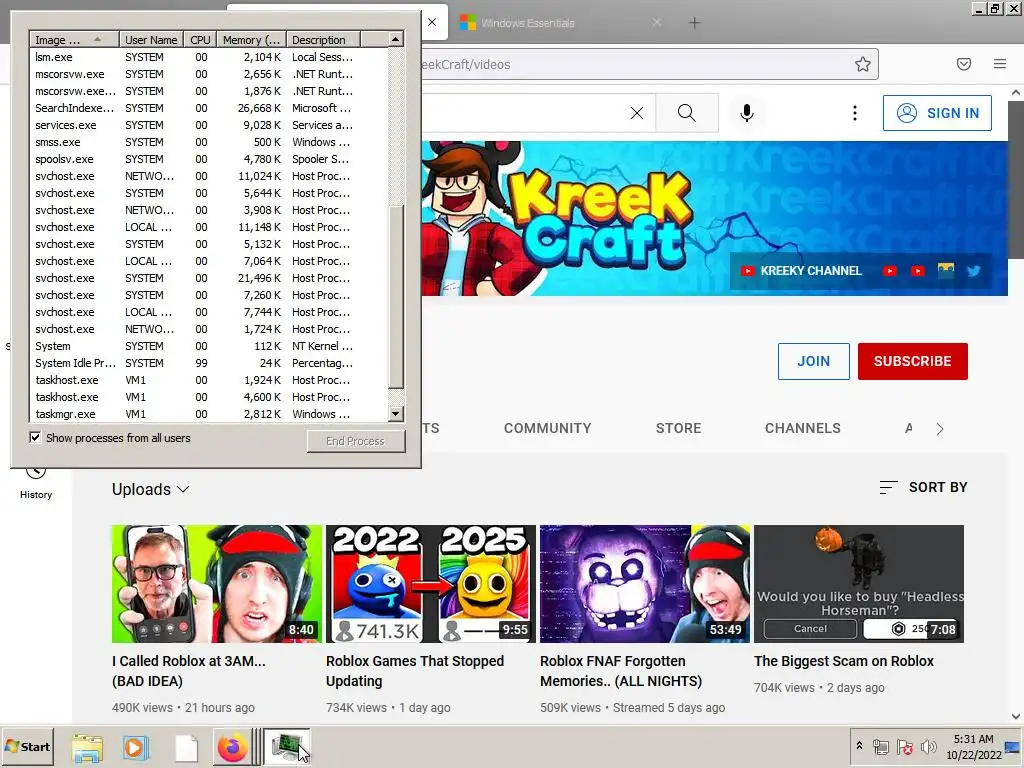
Task: Click the process list scroll-up arrow
Action: (x=395, y=39)
